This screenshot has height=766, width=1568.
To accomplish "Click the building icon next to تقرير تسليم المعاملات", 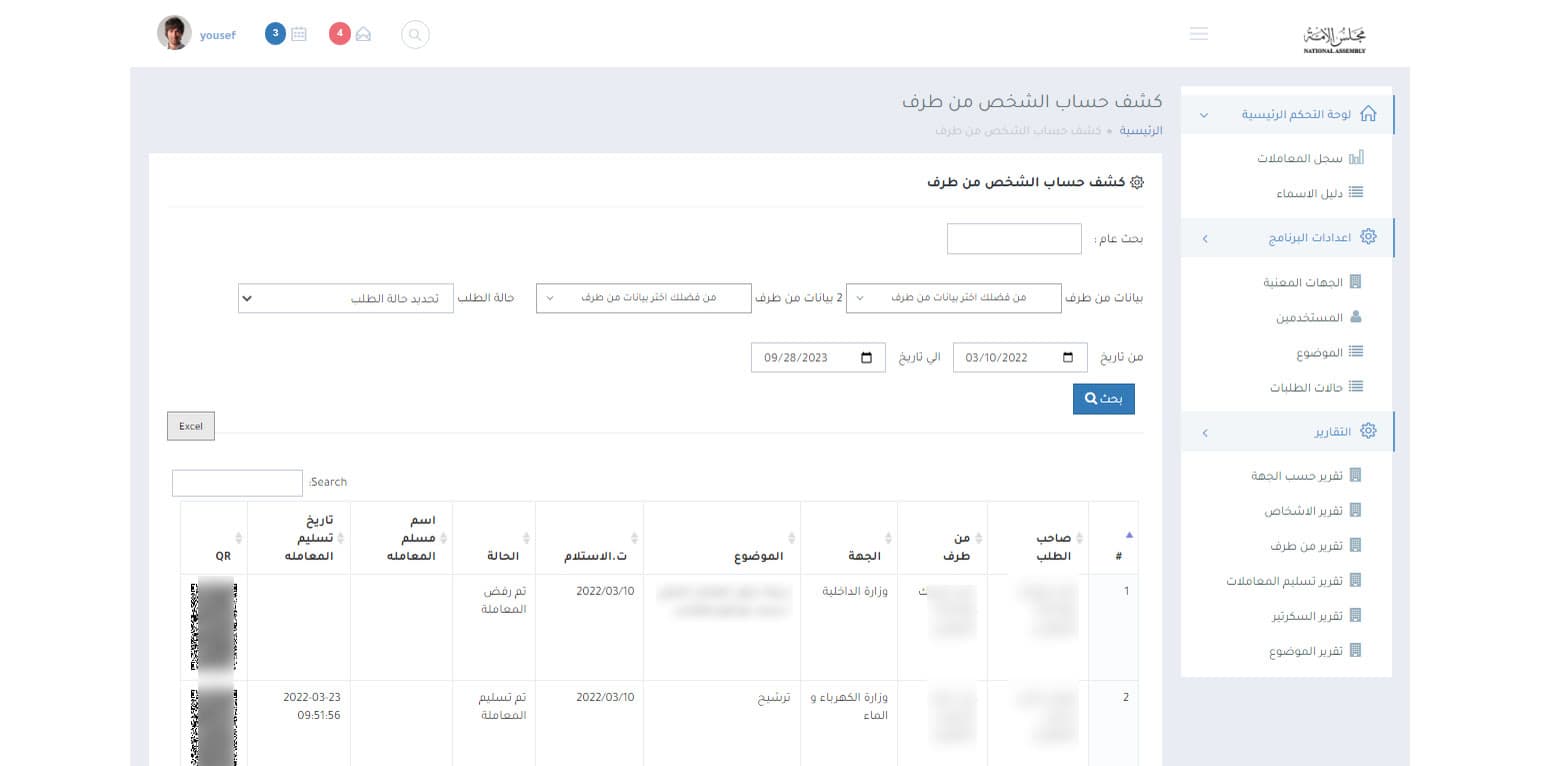I will [1356, 580].
